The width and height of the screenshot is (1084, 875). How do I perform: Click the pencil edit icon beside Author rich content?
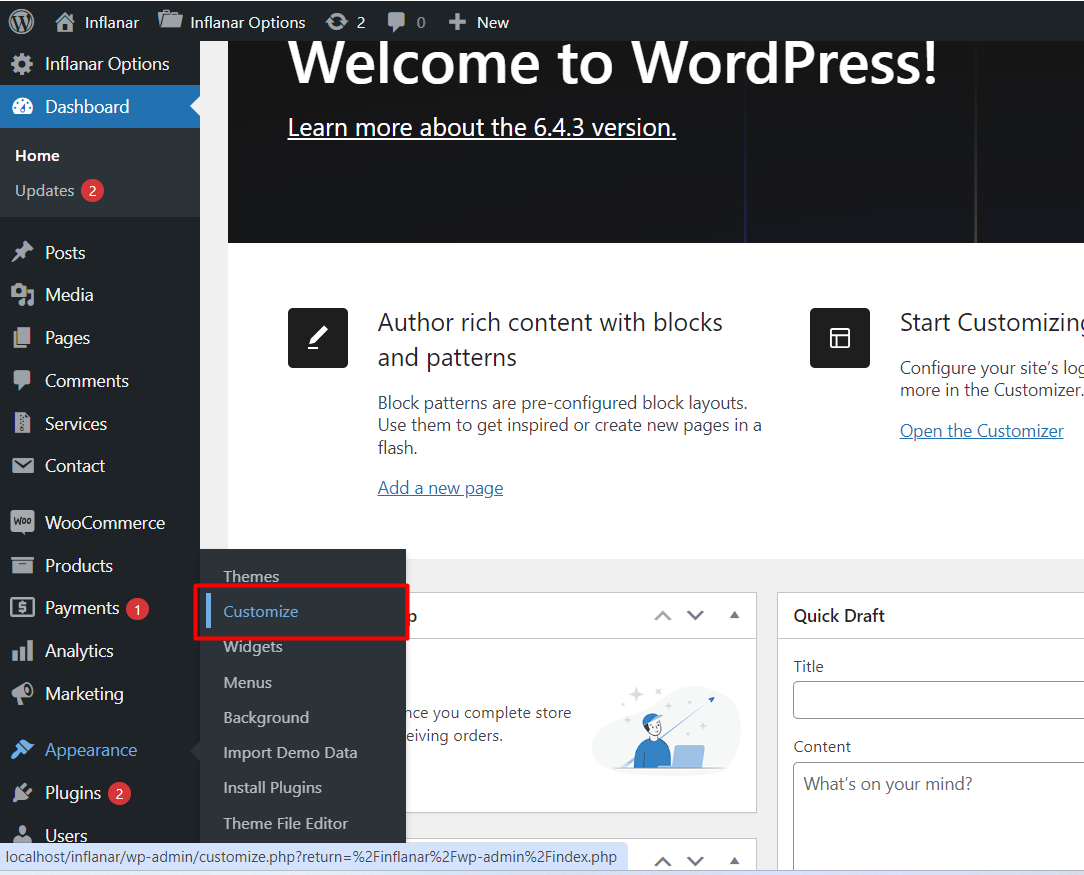click(318, 338)
